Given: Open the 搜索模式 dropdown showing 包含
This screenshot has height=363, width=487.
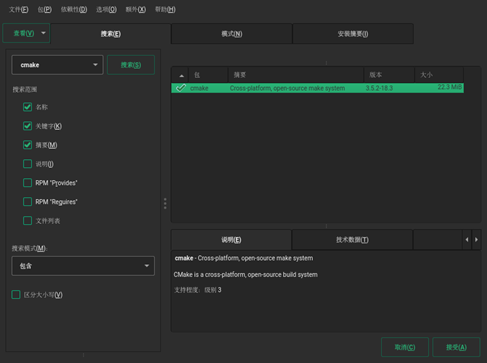Looking at the screenshot, I should point(83,266).
